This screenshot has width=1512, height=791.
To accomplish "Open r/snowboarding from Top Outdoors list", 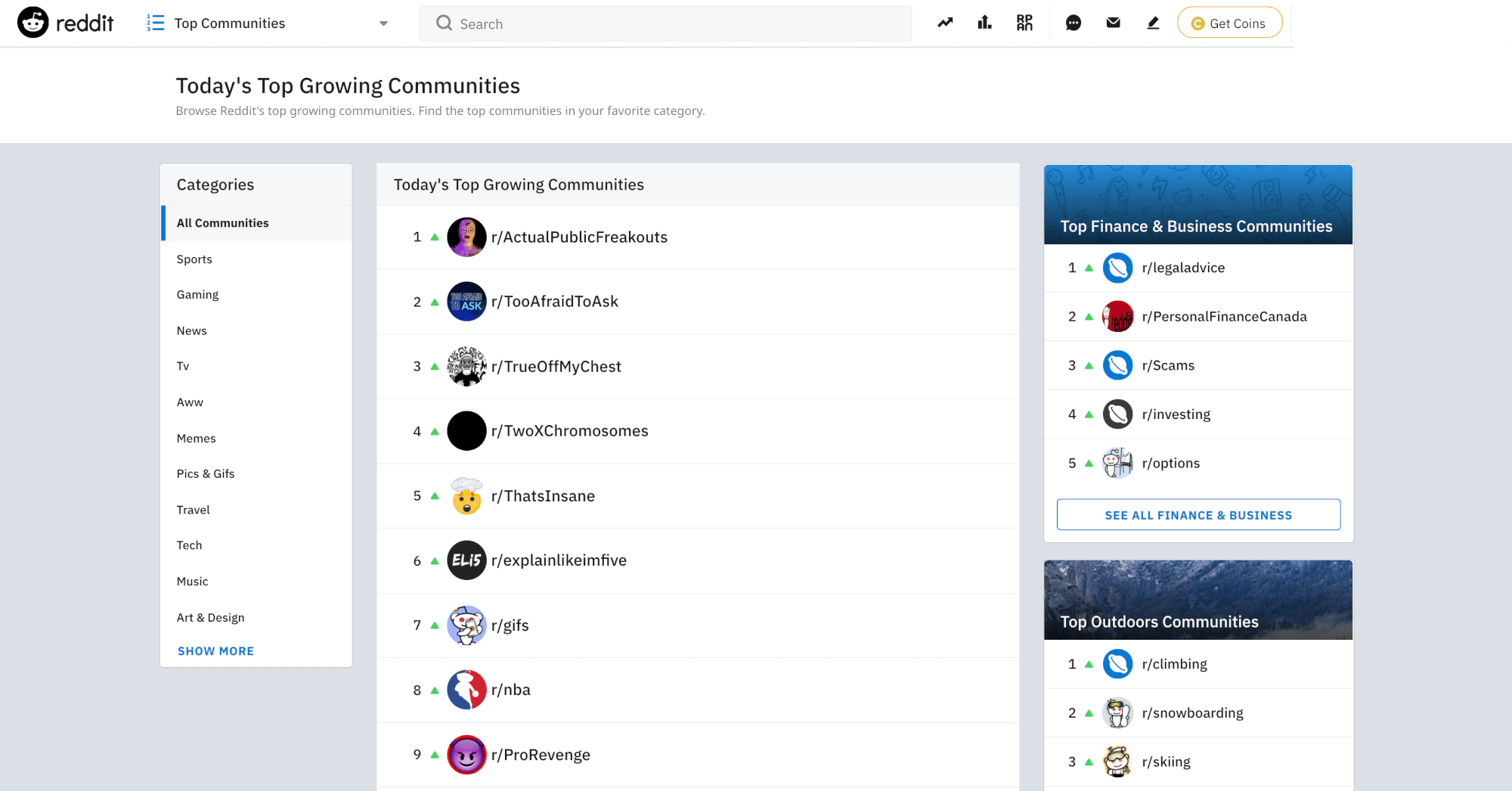I will (x=1192, y=713).
